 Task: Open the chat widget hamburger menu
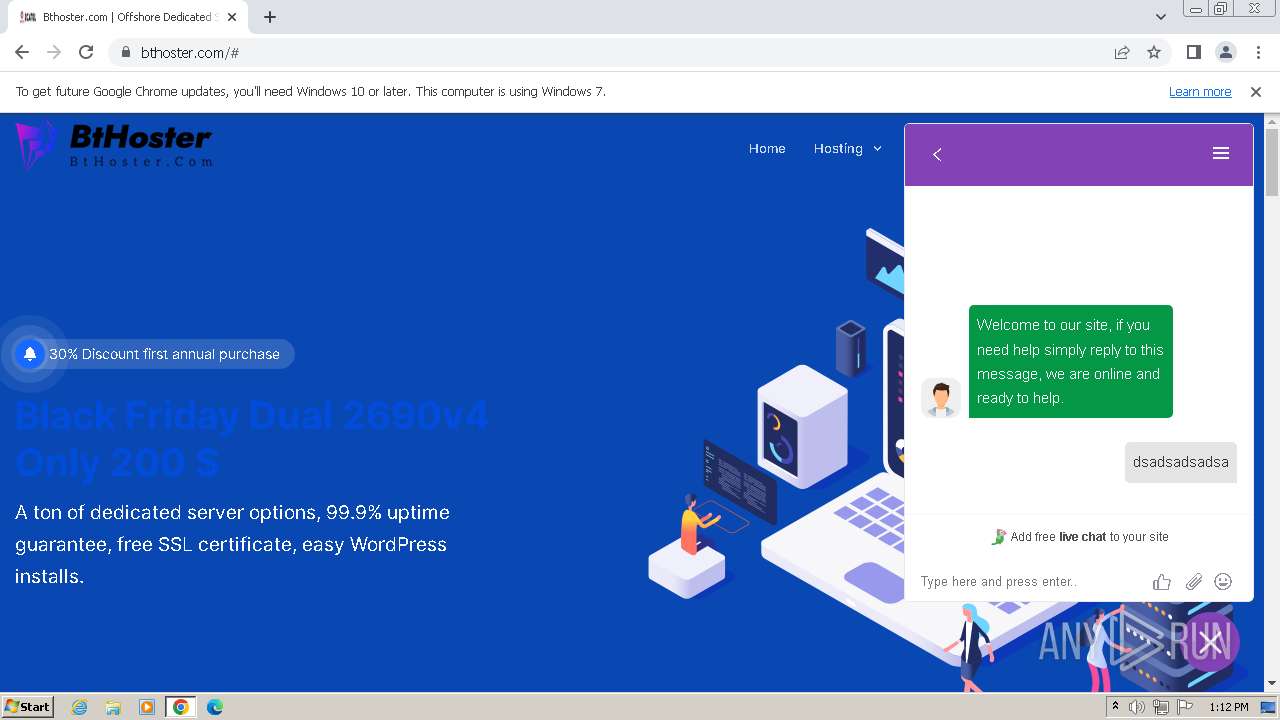(x=1220, y=153)
